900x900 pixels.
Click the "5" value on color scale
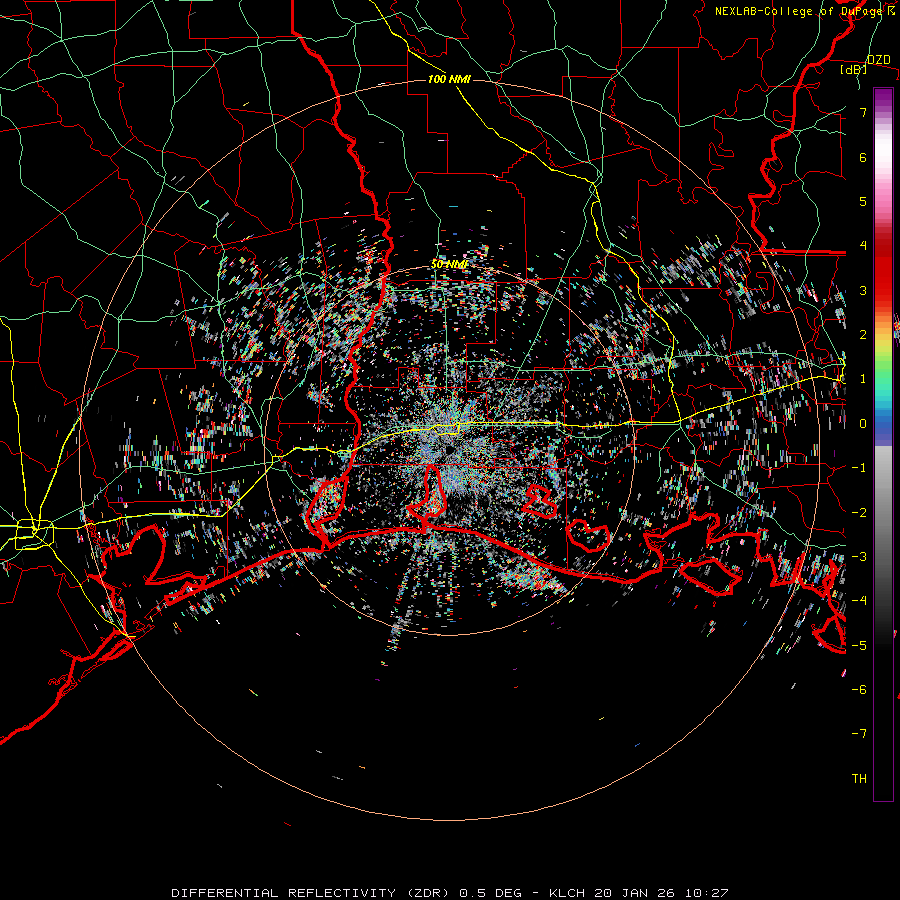coord(863,201)
